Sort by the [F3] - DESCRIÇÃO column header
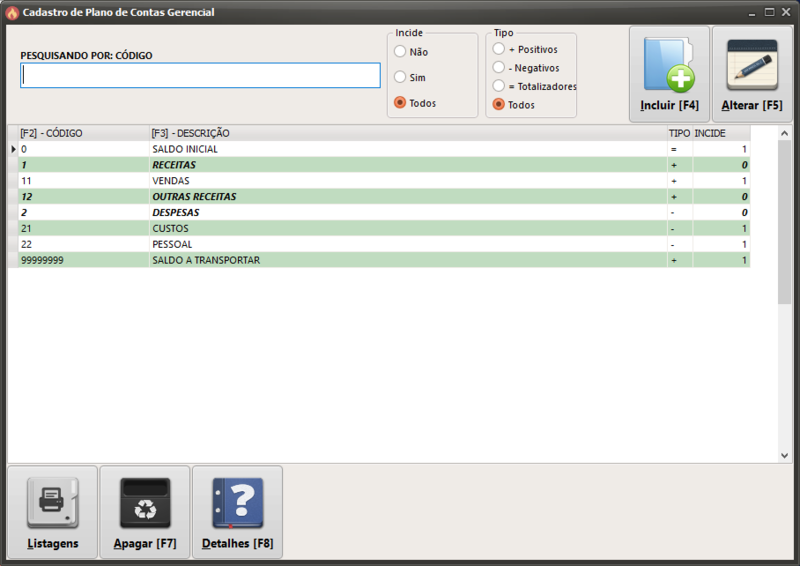 [408, 133]
